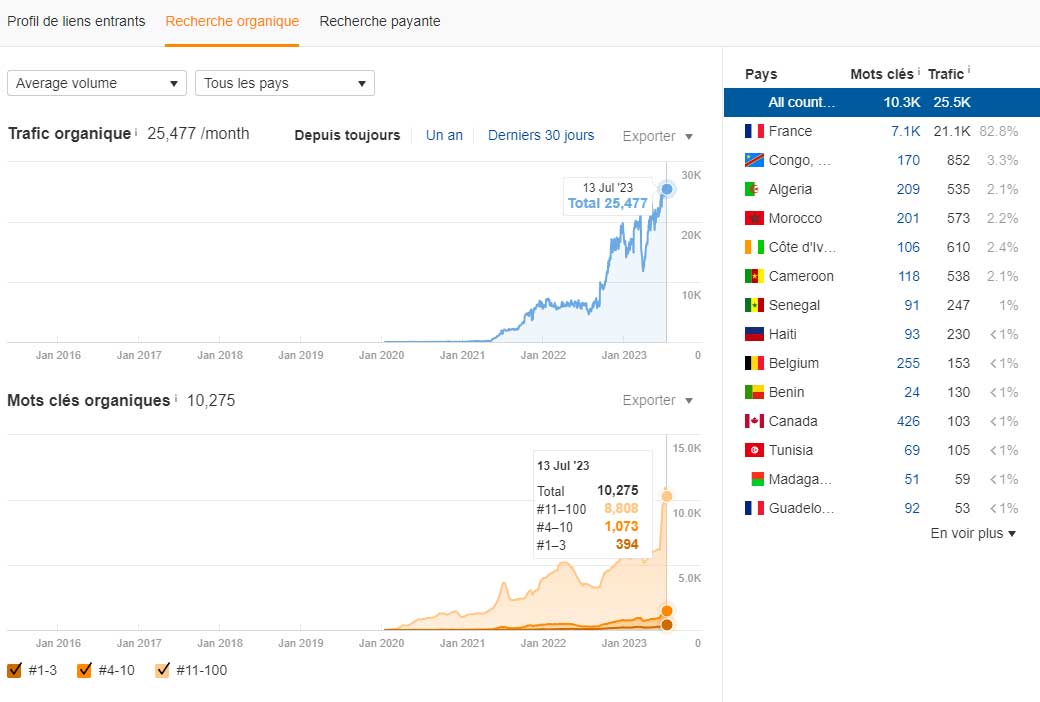Viewport: 1040px width, 702px height.
Task: Toggle the #11-100 positions checkbox
Action: (x=162, y=670)
